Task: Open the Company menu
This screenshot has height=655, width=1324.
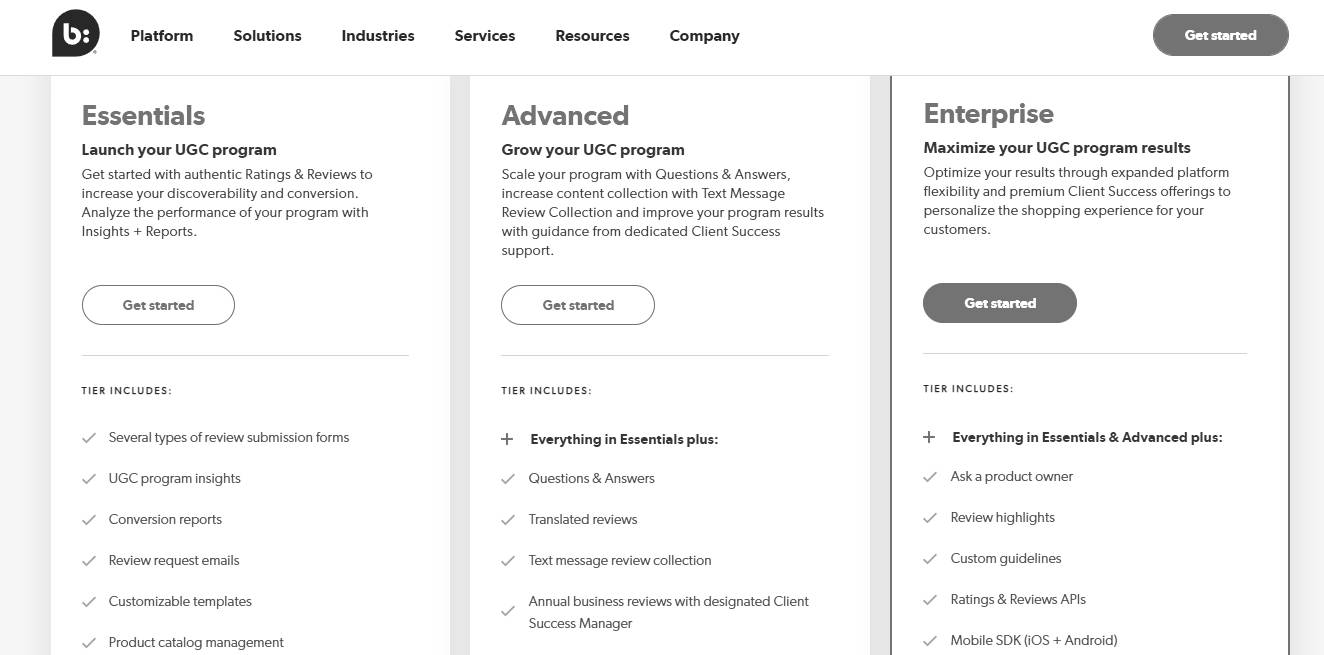Action: coord(704,36)
